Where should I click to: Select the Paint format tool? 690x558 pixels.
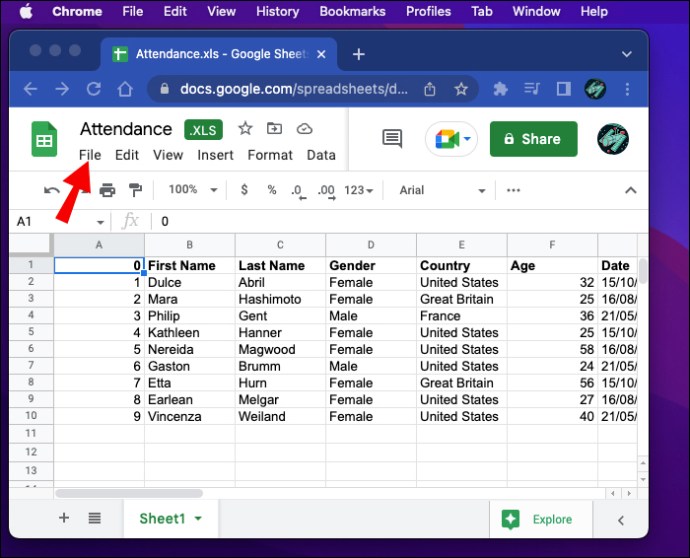135,190
